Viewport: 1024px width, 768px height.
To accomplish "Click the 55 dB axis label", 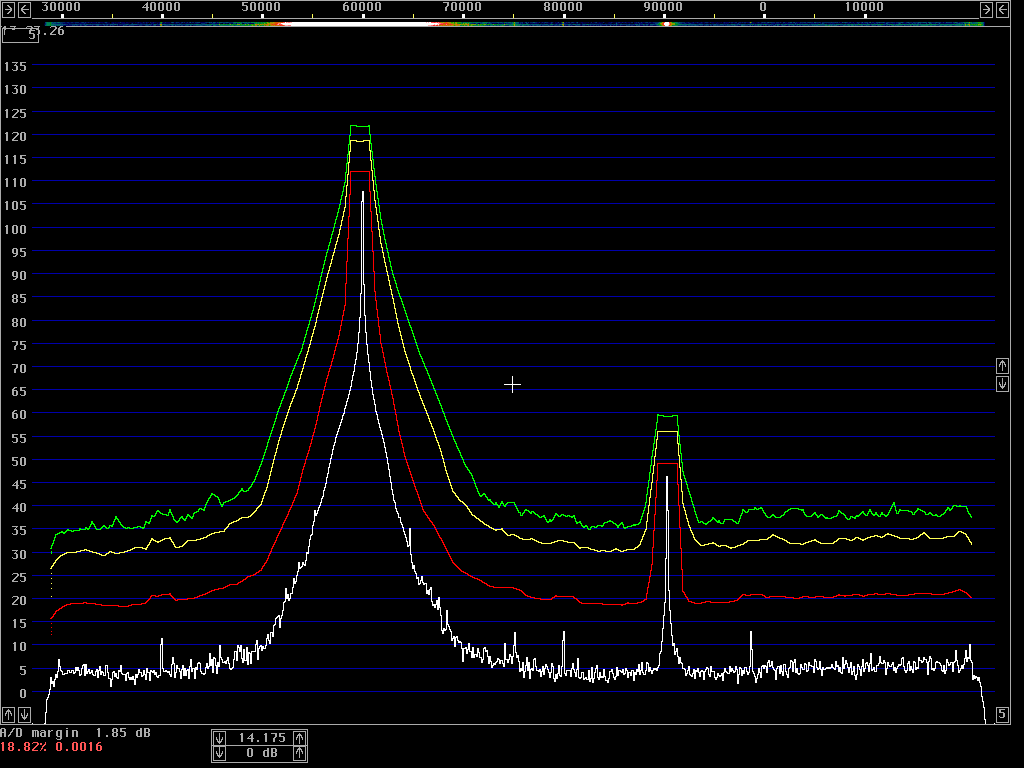I will coord(19,438).
